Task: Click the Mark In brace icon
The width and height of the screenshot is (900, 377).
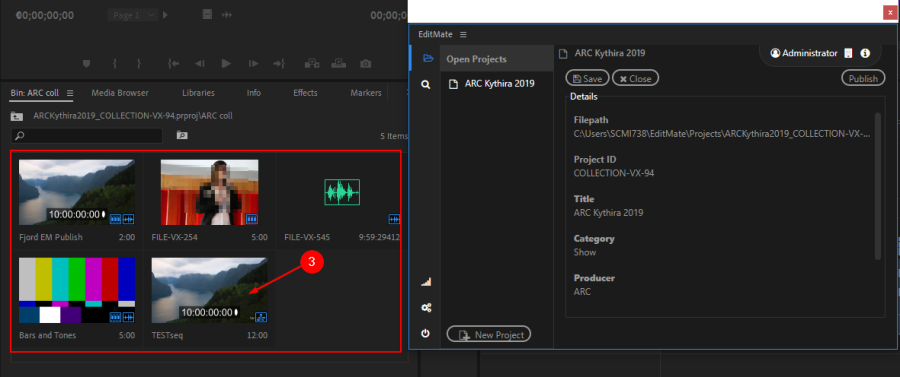Action: coord(115,64)
